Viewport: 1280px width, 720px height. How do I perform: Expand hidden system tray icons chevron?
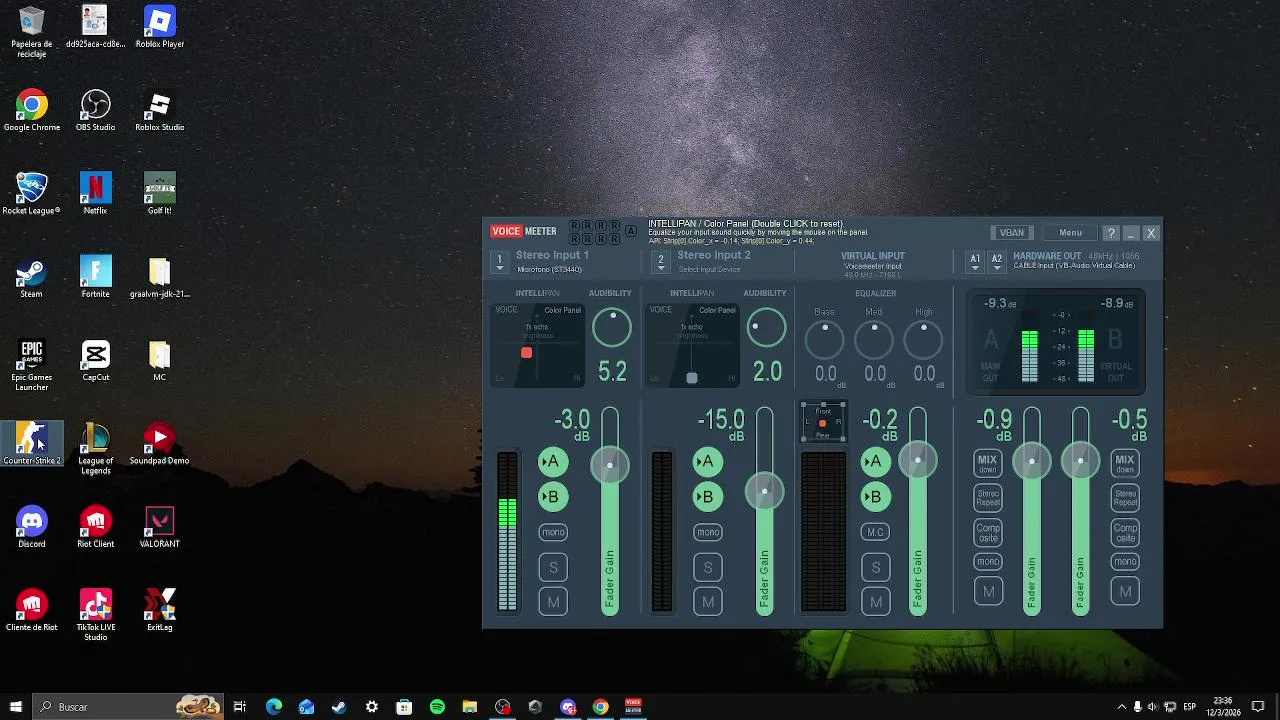(1121, 707)
